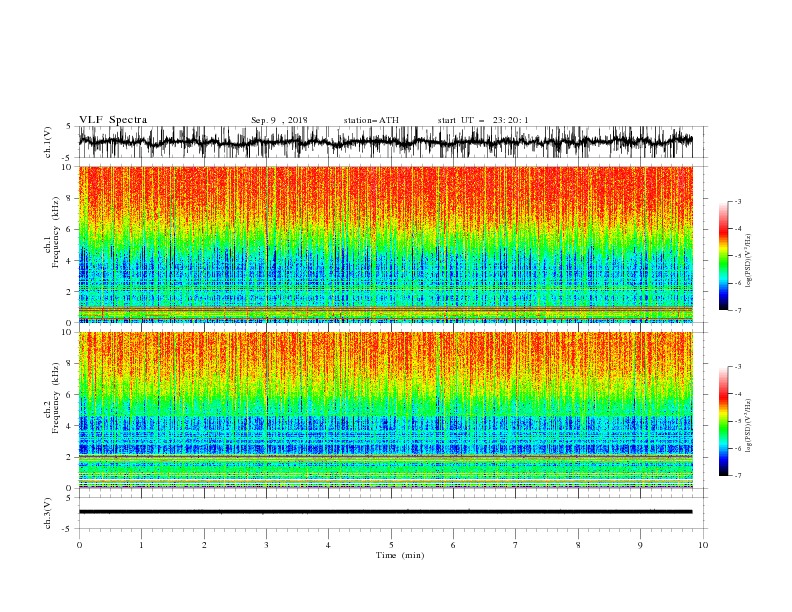Click the 'ch.3(V)' axis label
This screenshot has width=792, height=612.
(x=48, y=513)
